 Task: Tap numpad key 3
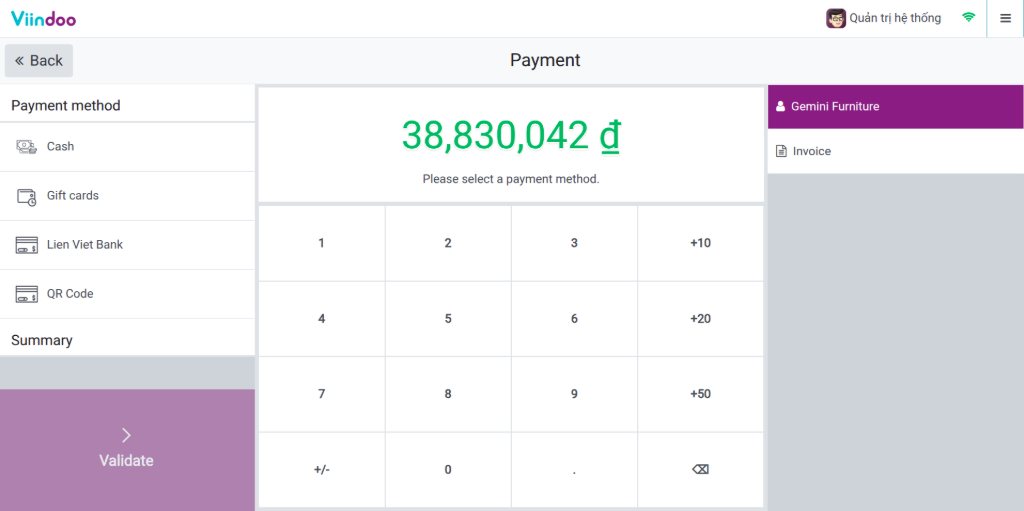tap(574, 243)
